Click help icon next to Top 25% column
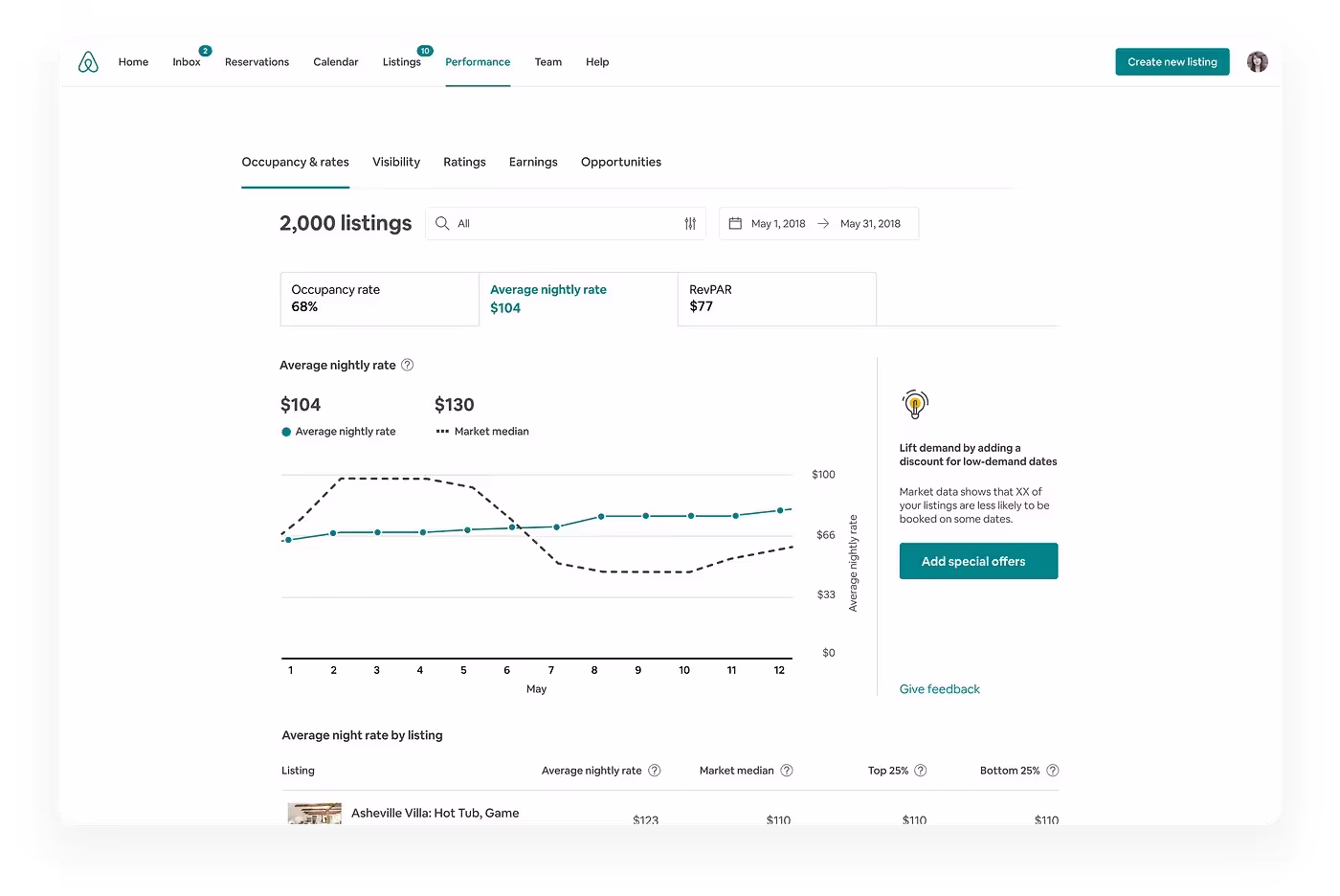 pos(920,771)
